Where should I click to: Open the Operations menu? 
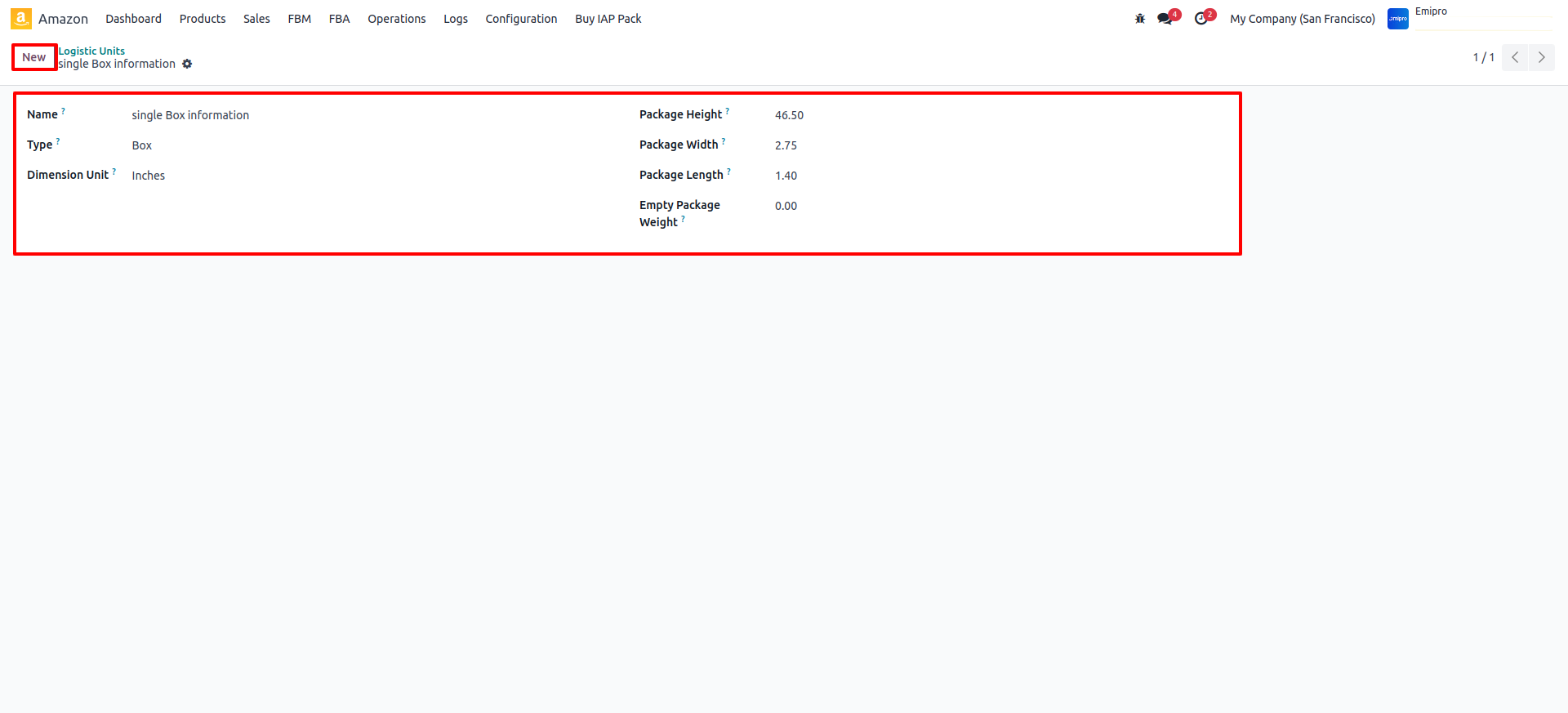396,19
